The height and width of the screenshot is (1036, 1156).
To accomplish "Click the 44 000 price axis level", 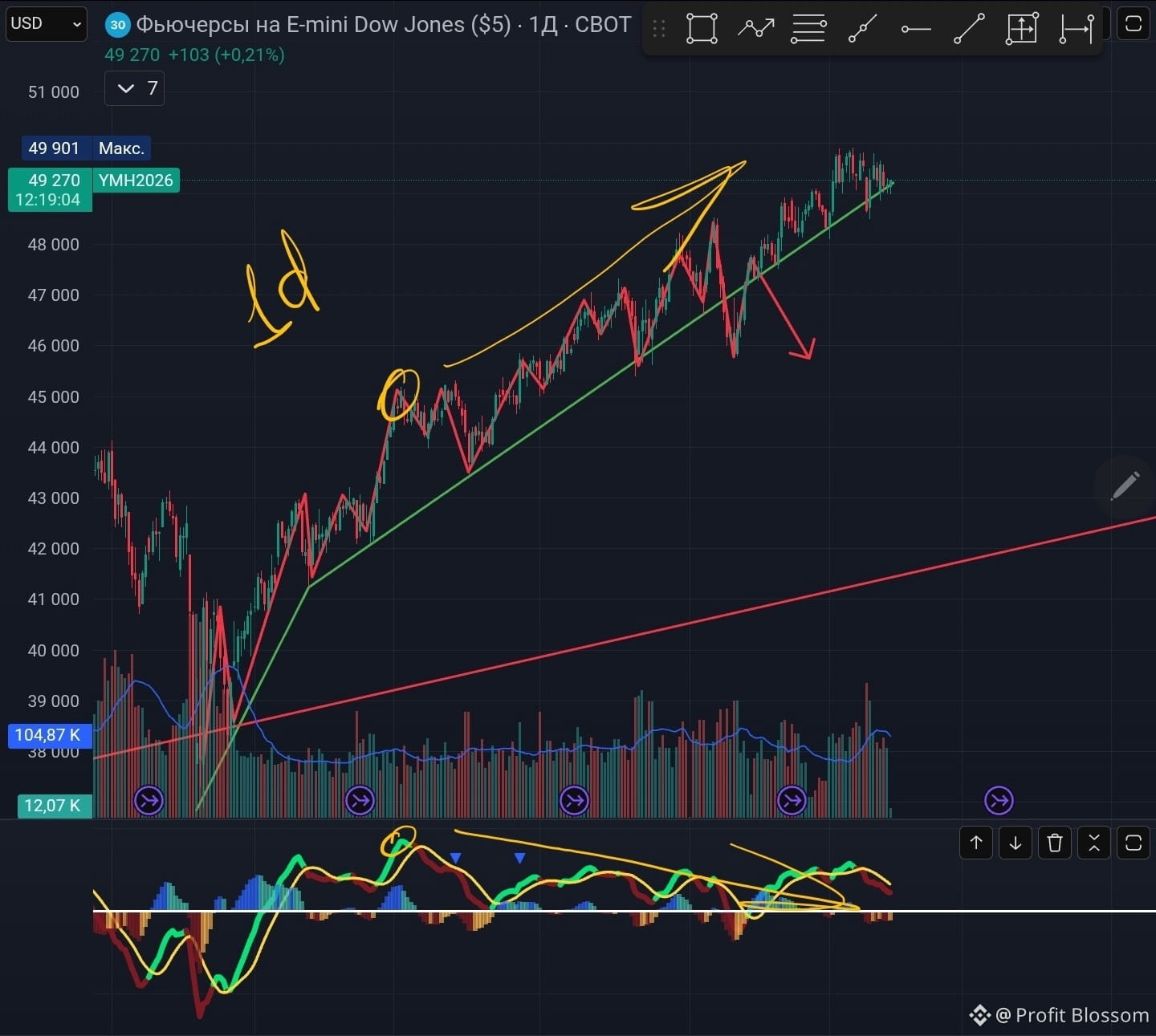I will pyautogui.click(x=54, y=448).
